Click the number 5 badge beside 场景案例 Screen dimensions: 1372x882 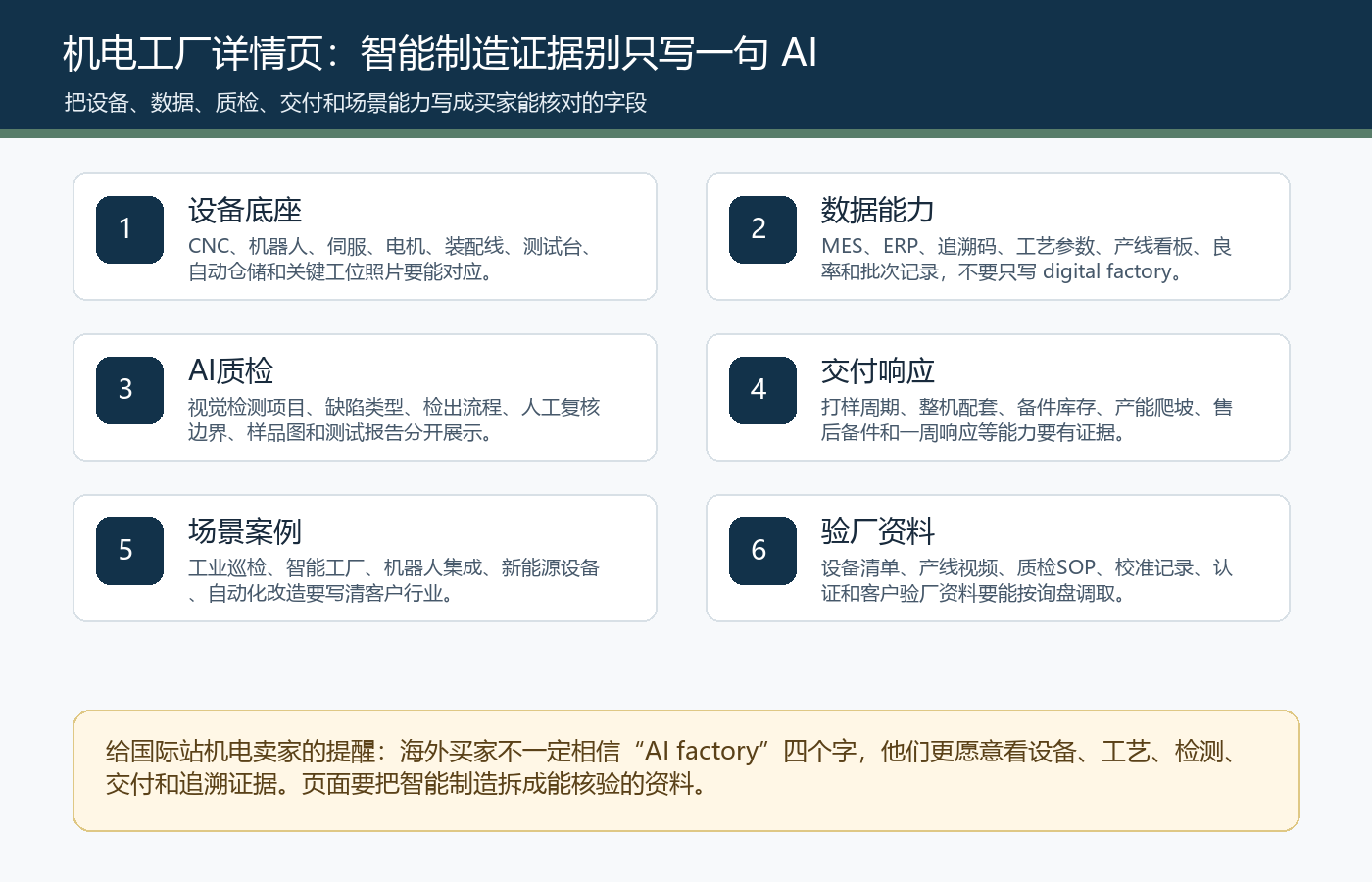click(x=129, y=551)
